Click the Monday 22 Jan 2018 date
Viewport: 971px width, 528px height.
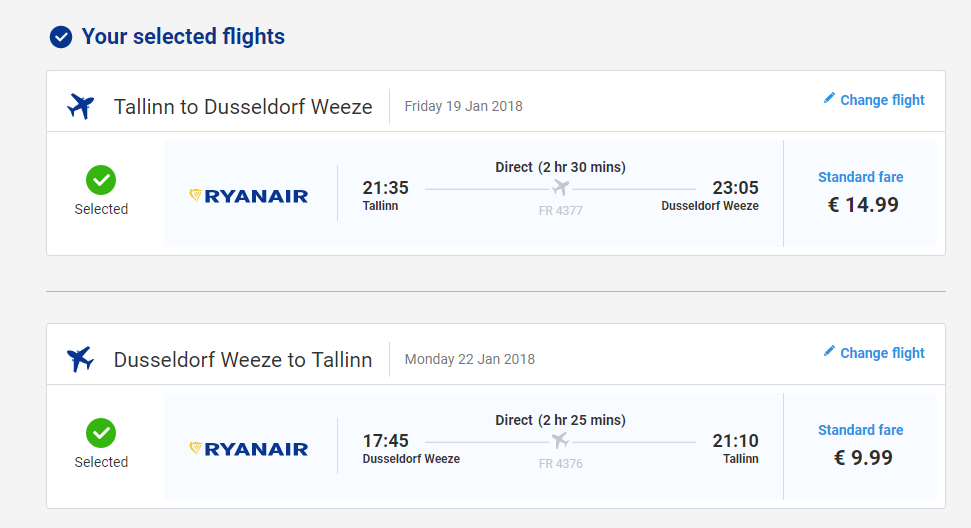tap(469, 359)
